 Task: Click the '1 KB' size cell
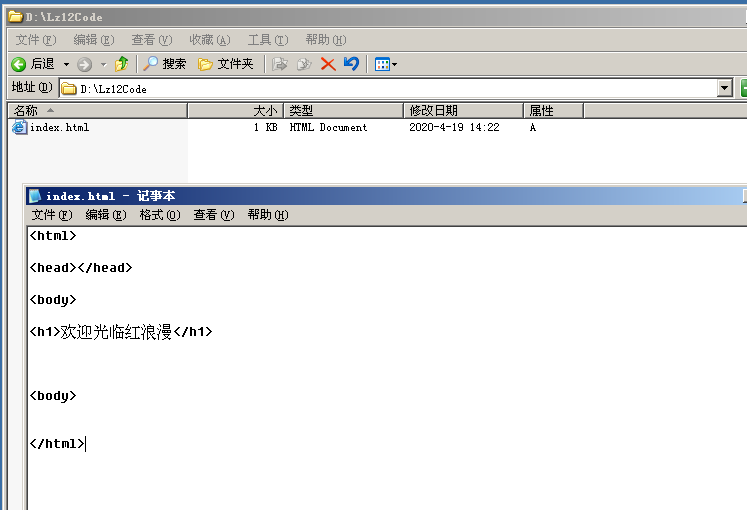265,127
